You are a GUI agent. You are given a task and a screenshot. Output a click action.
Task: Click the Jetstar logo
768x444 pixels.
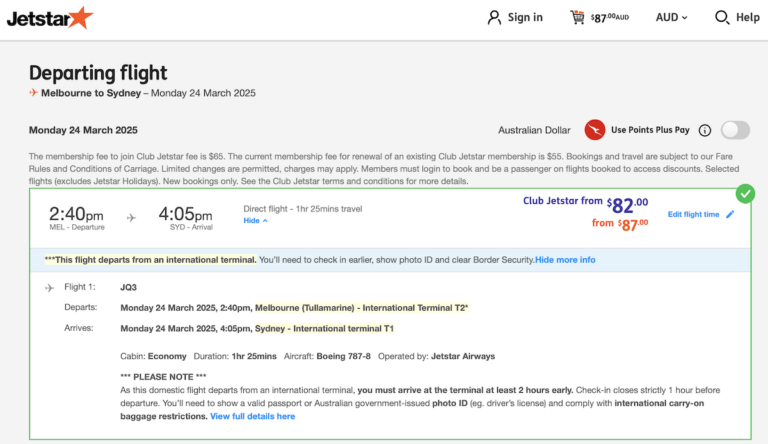[x=49, y=17]
